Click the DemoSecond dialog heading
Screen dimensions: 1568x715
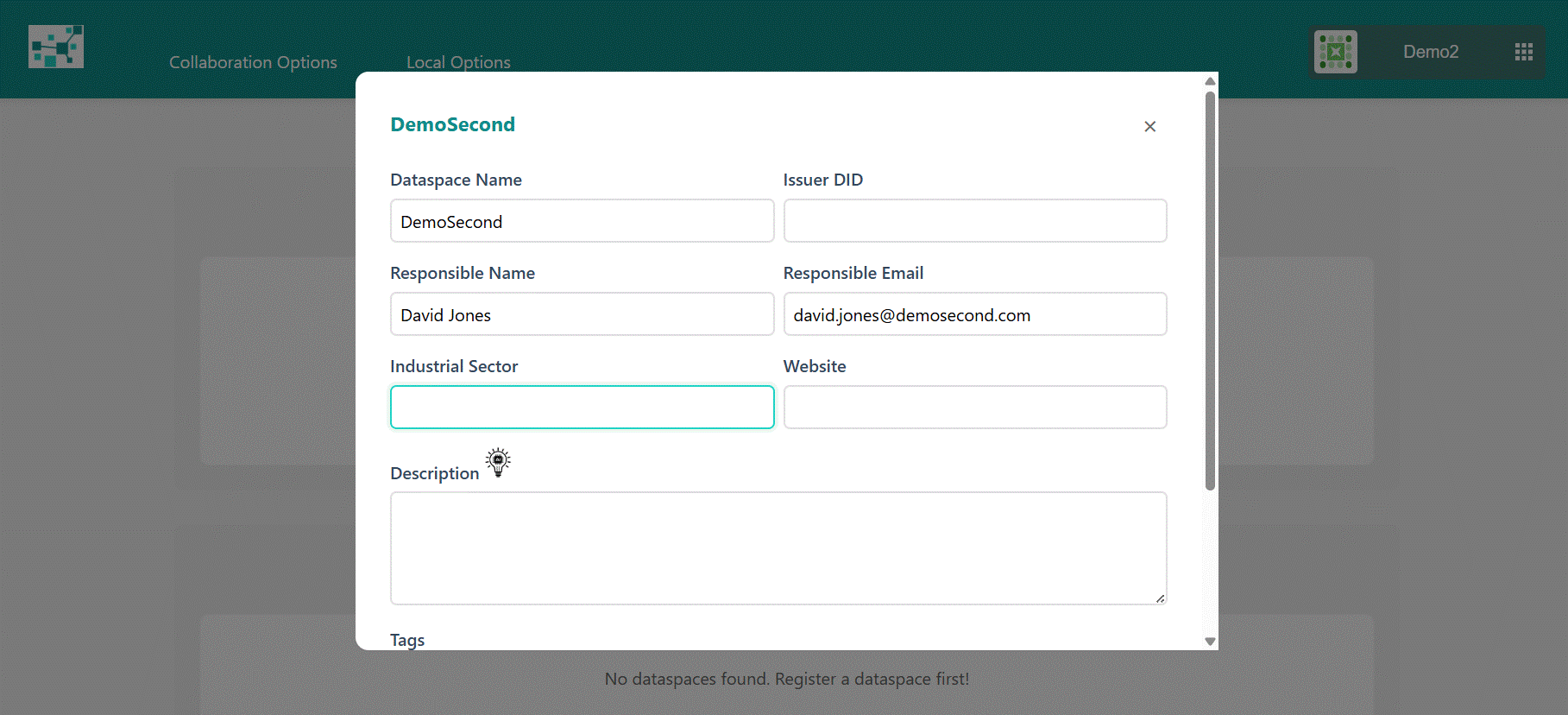tap(452, 124)
